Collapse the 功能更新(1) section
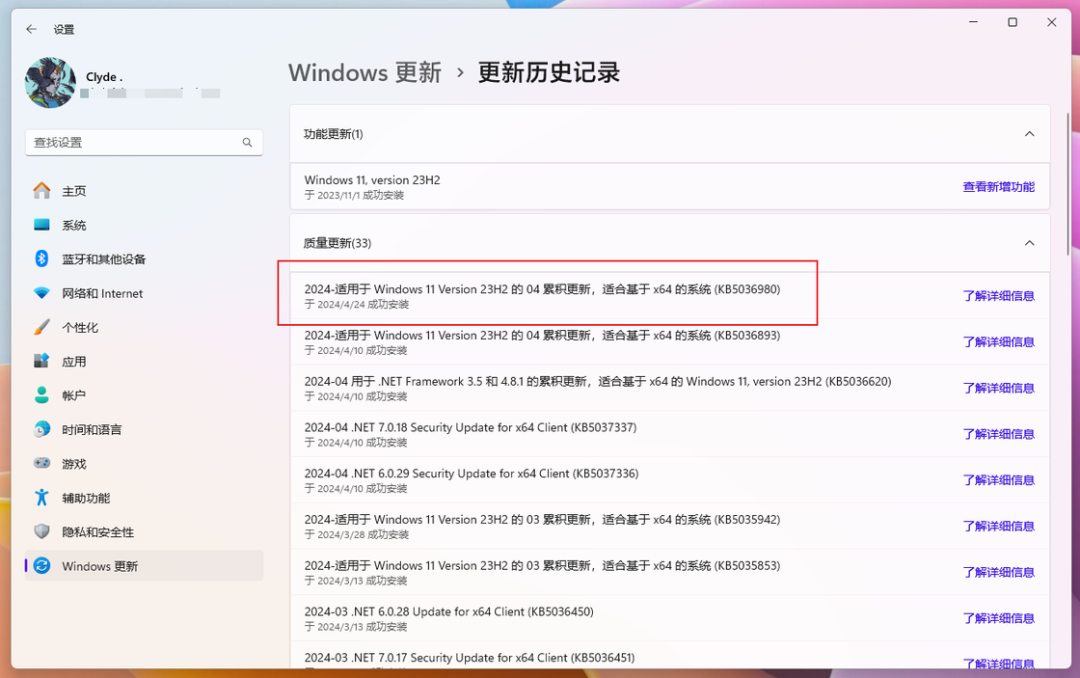This screenshot has width=1080, height=678. [1029, 134]
